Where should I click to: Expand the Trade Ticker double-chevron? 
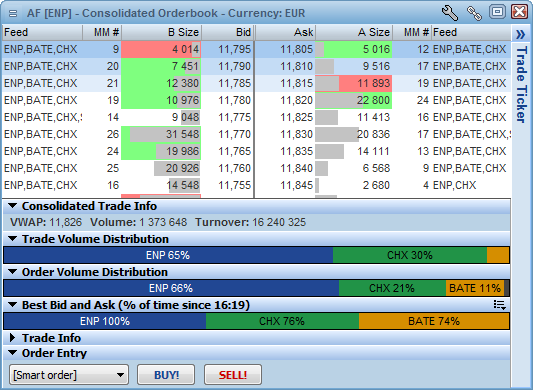click(x=520, y=34)
